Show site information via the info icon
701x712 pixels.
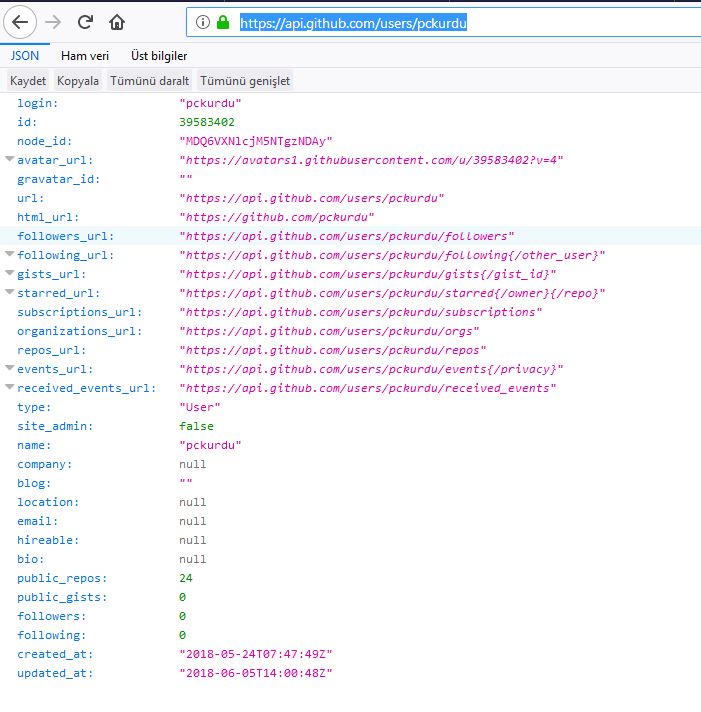coord(202,22)
